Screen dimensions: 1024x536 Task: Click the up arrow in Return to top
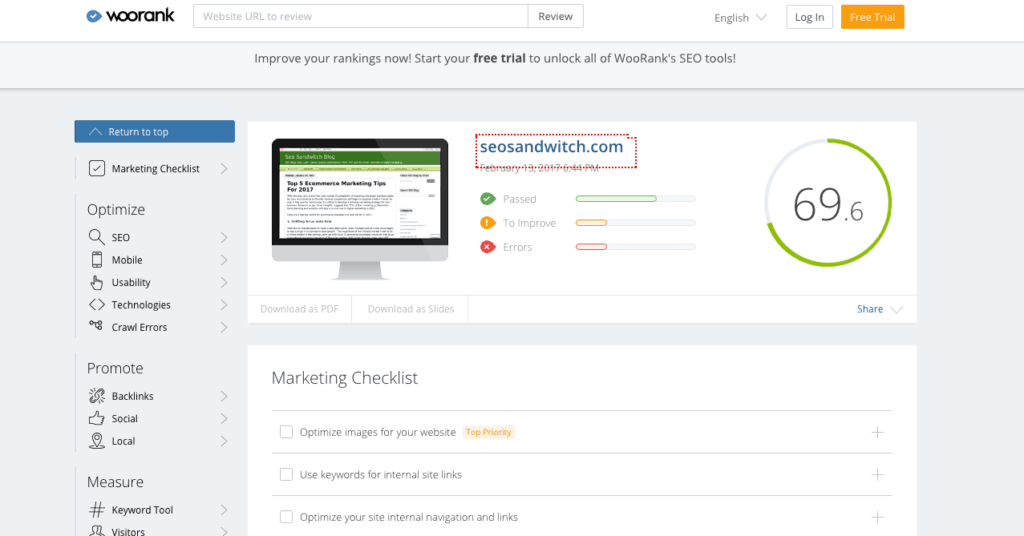pos(95,131)
